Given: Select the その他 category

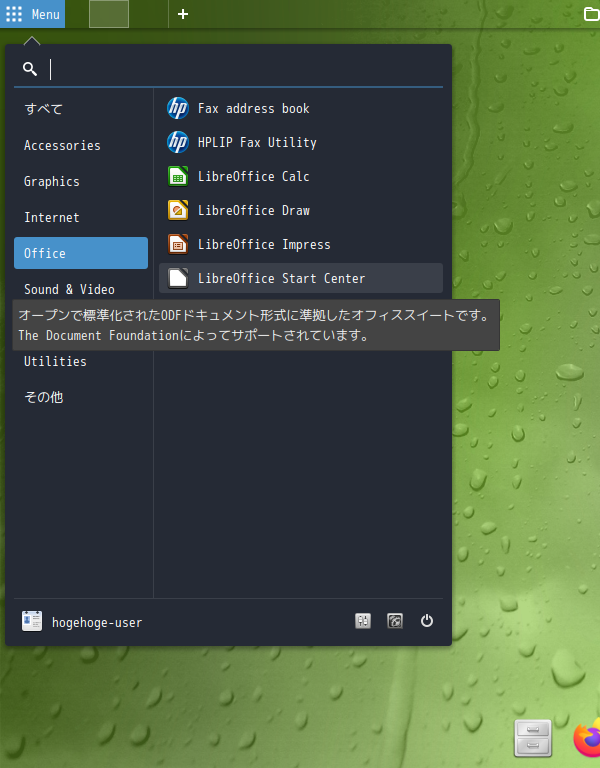Looking at the screenshot, I should 81,397.
